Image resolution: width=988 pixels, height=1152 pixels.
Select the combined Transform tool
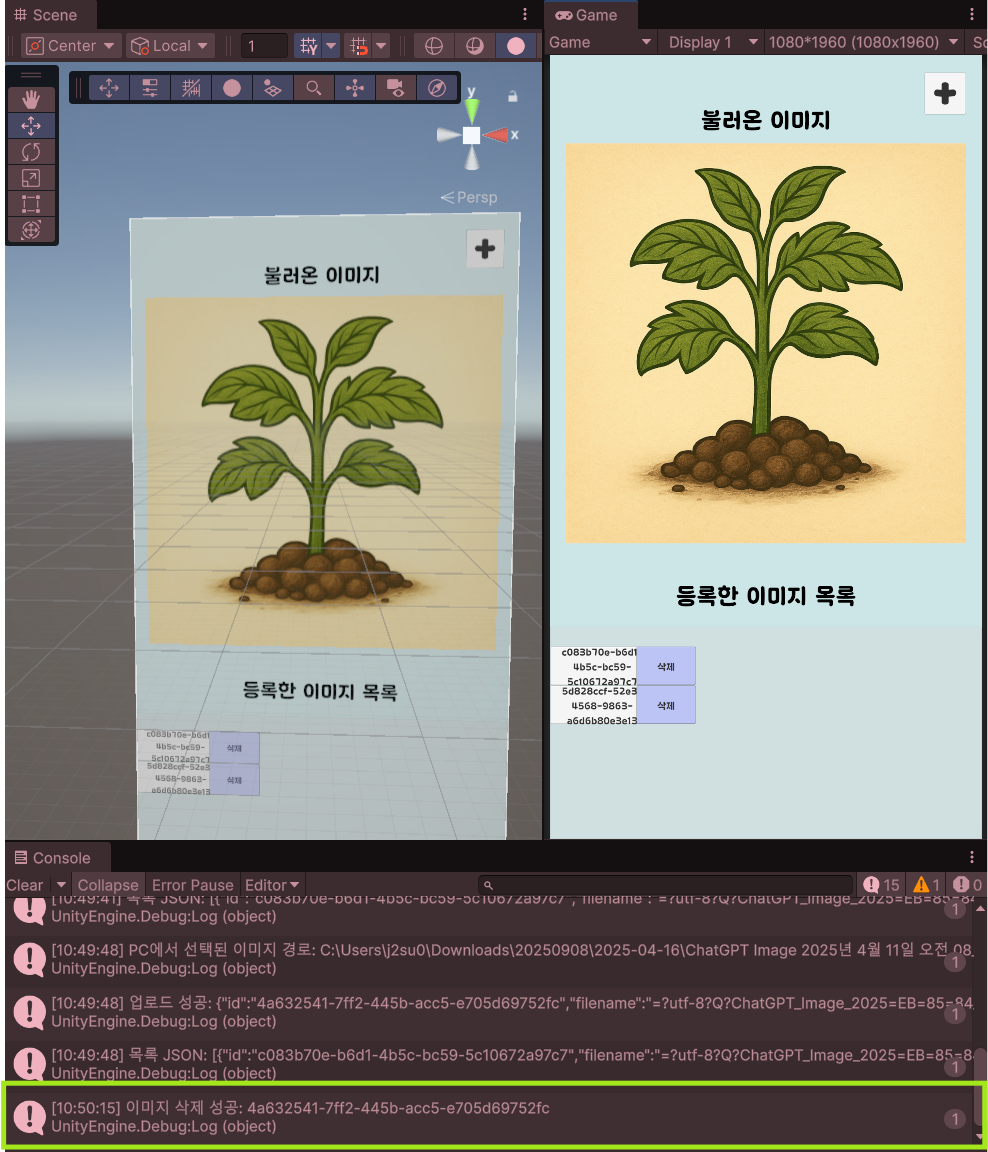[x=31, y=230]
